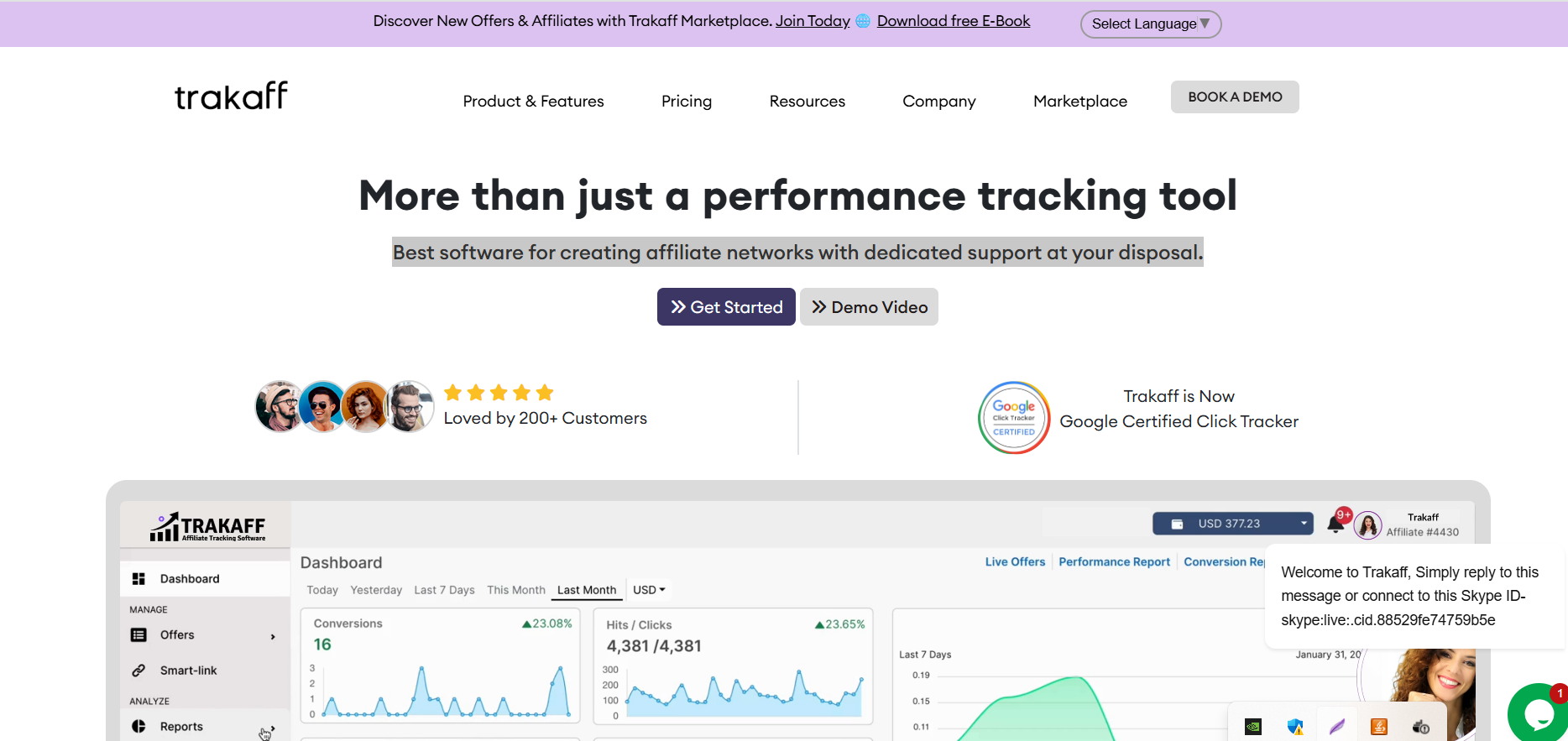Screen dimensions: 1568x741
Task: Click the Offers list icon in the sidebar
Action: 139,635
